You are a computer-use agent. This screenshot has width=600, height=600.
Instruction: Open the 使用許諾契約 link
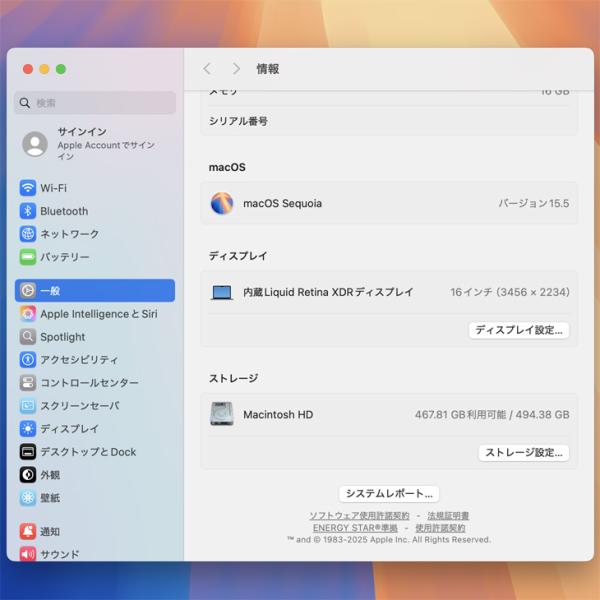point(440,528)
